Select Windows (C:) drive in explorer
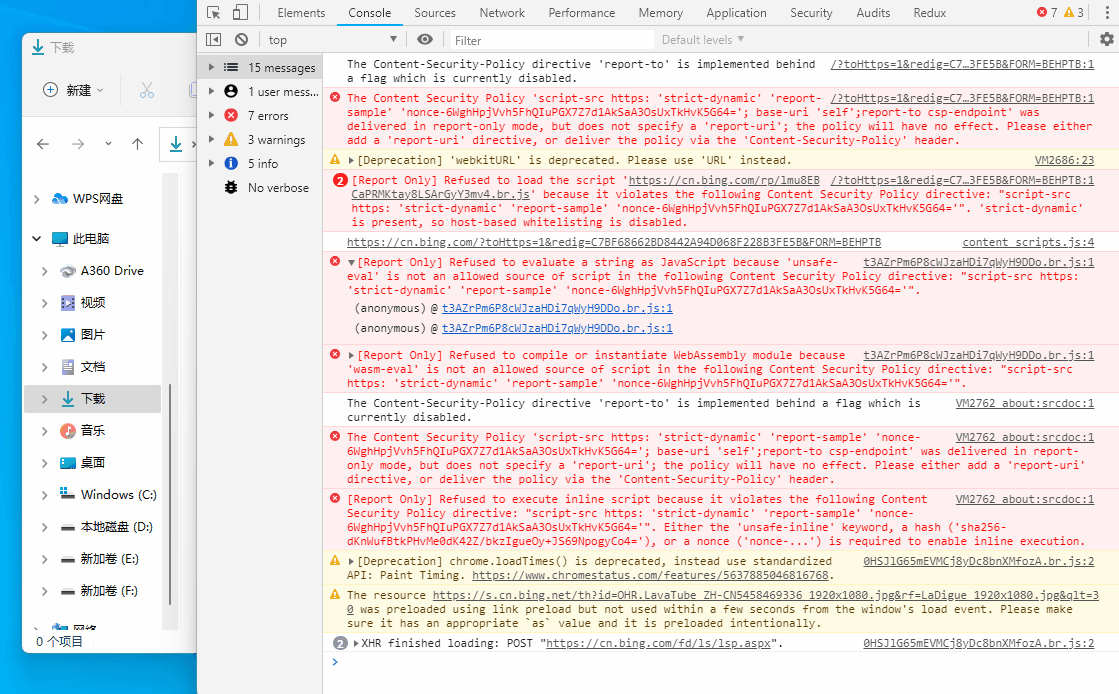The width and height of the screenshot is (1119, 694). (x=93, y=495)
